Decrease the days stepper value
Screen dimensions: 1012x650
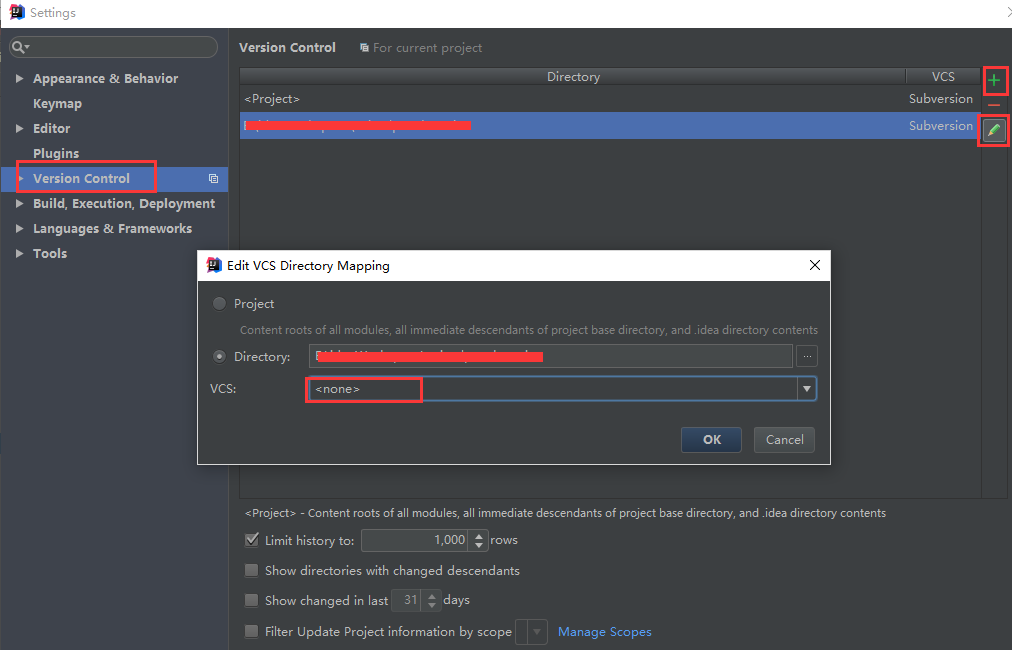[x=432, y=605]
